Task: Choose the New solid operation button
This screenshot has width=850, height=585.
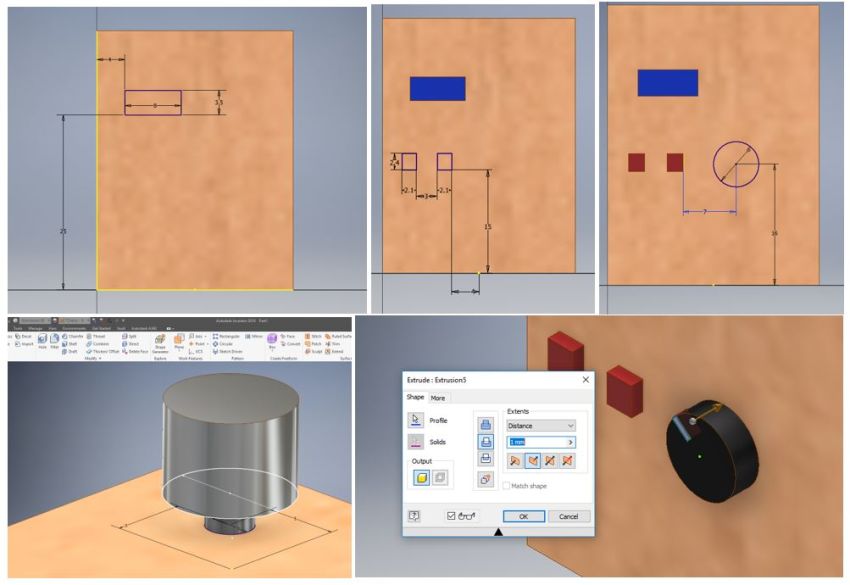Action: click(486, 479)
